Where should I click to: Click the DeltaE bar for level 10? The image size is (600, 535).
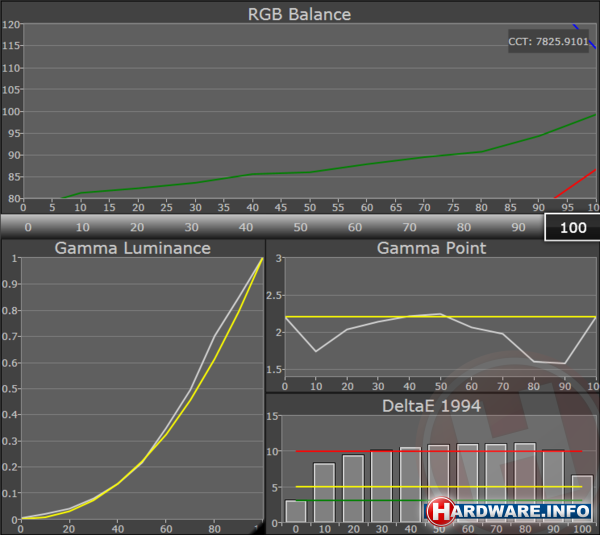(324, 493)
